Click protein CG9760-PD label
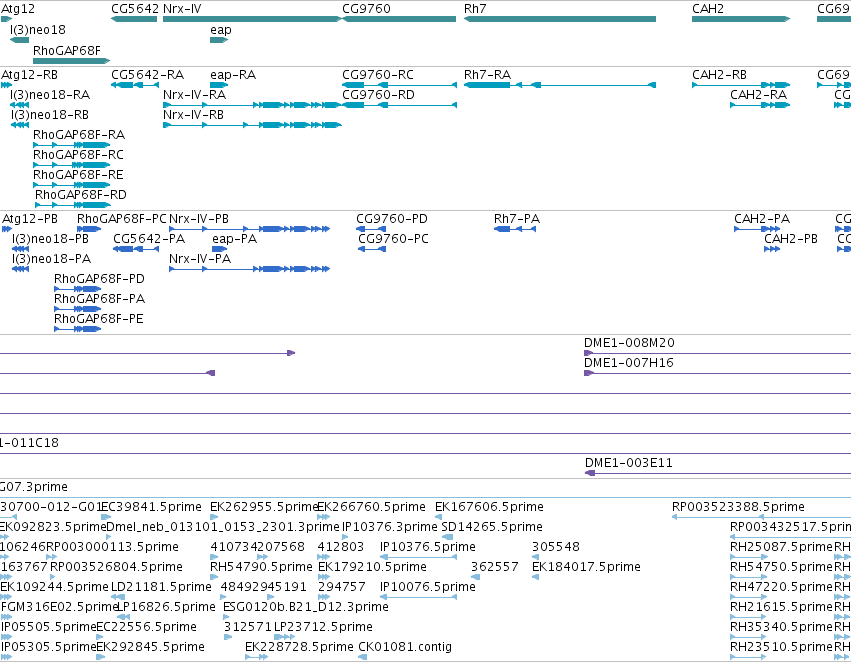851x662 pixels. click(392, 219)
